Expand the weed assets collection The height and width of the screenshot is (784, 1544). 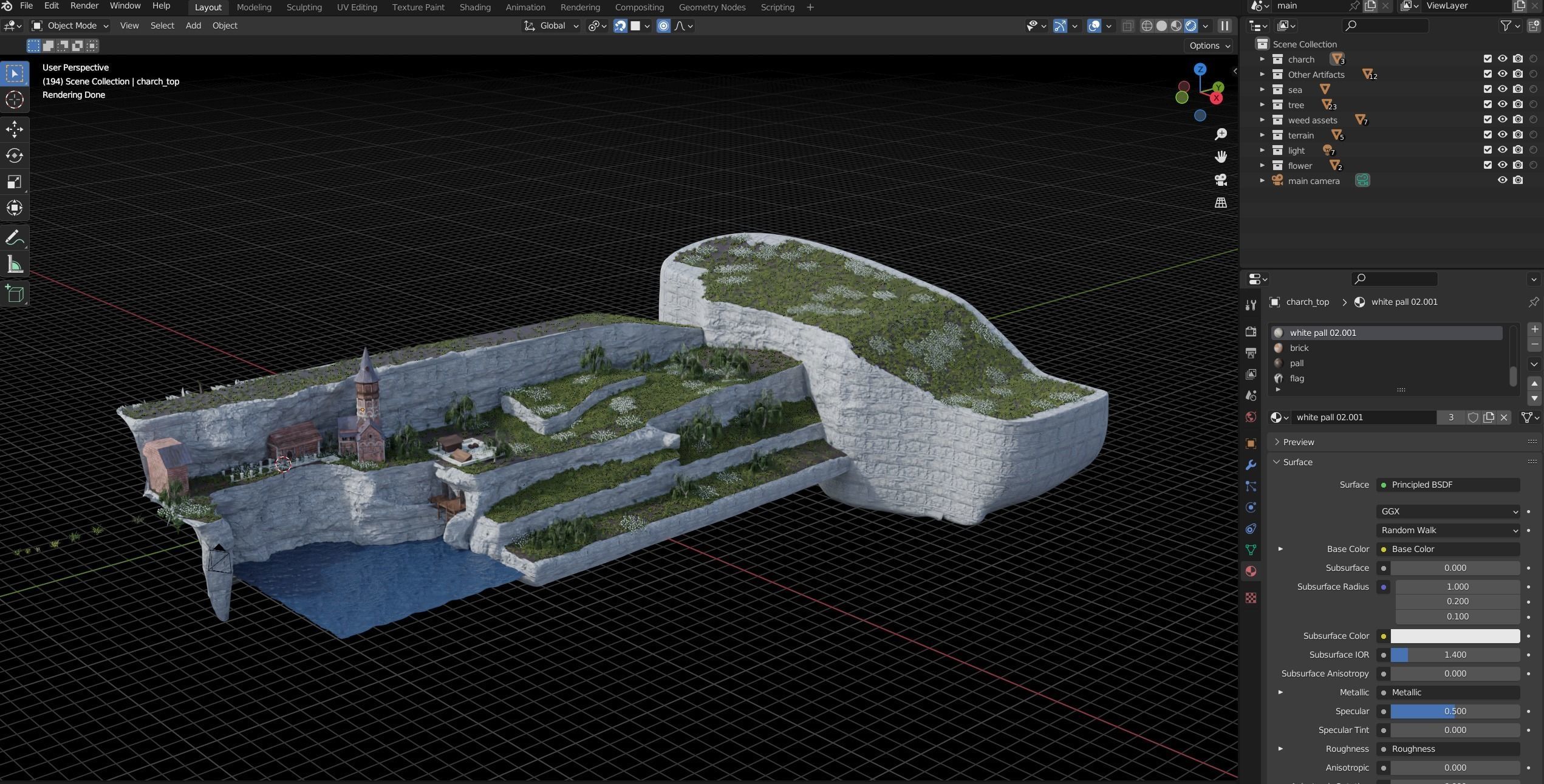[x=1262, y=120]
